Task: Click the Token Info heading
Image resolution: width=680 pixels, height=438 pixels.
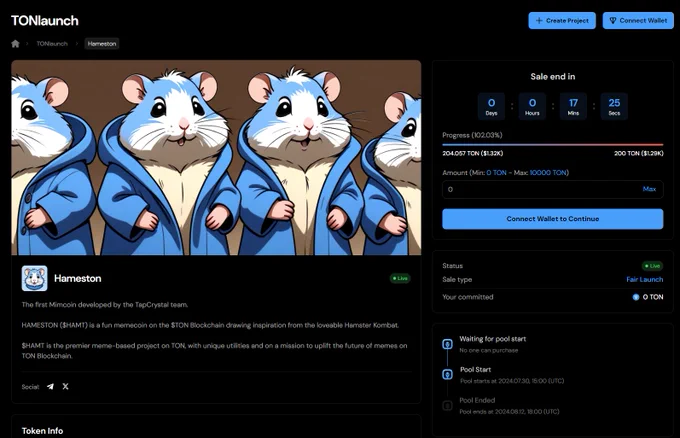Action: pyautogui.click(x=42, y=431)
